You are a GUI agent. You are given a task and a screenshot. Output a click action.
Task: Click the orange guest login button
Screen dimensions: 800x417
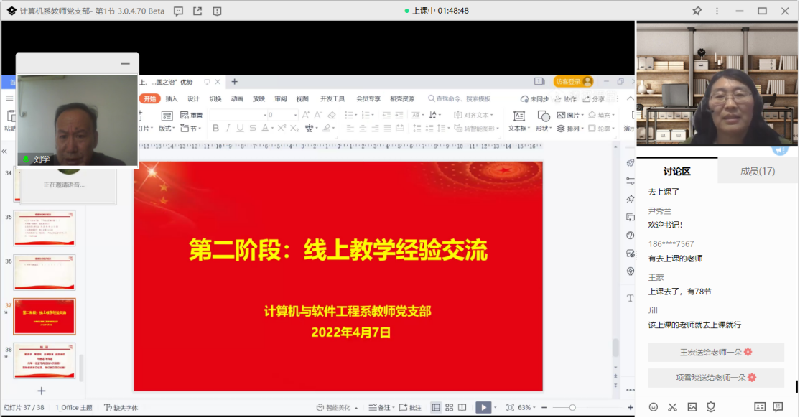coord(572,81)
